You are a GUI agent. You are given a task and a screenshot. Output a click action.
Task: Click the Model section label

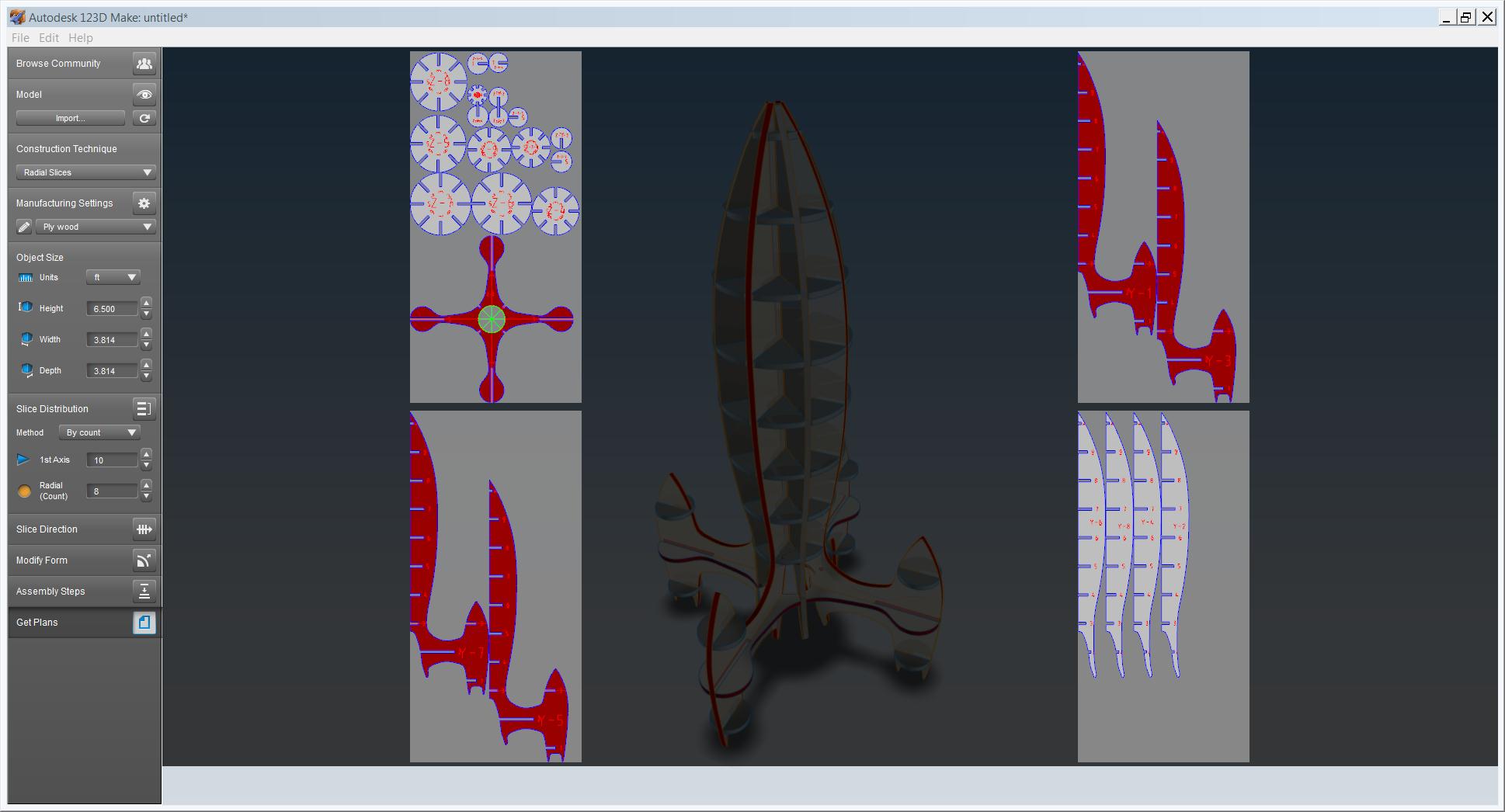tap(29, 95)
